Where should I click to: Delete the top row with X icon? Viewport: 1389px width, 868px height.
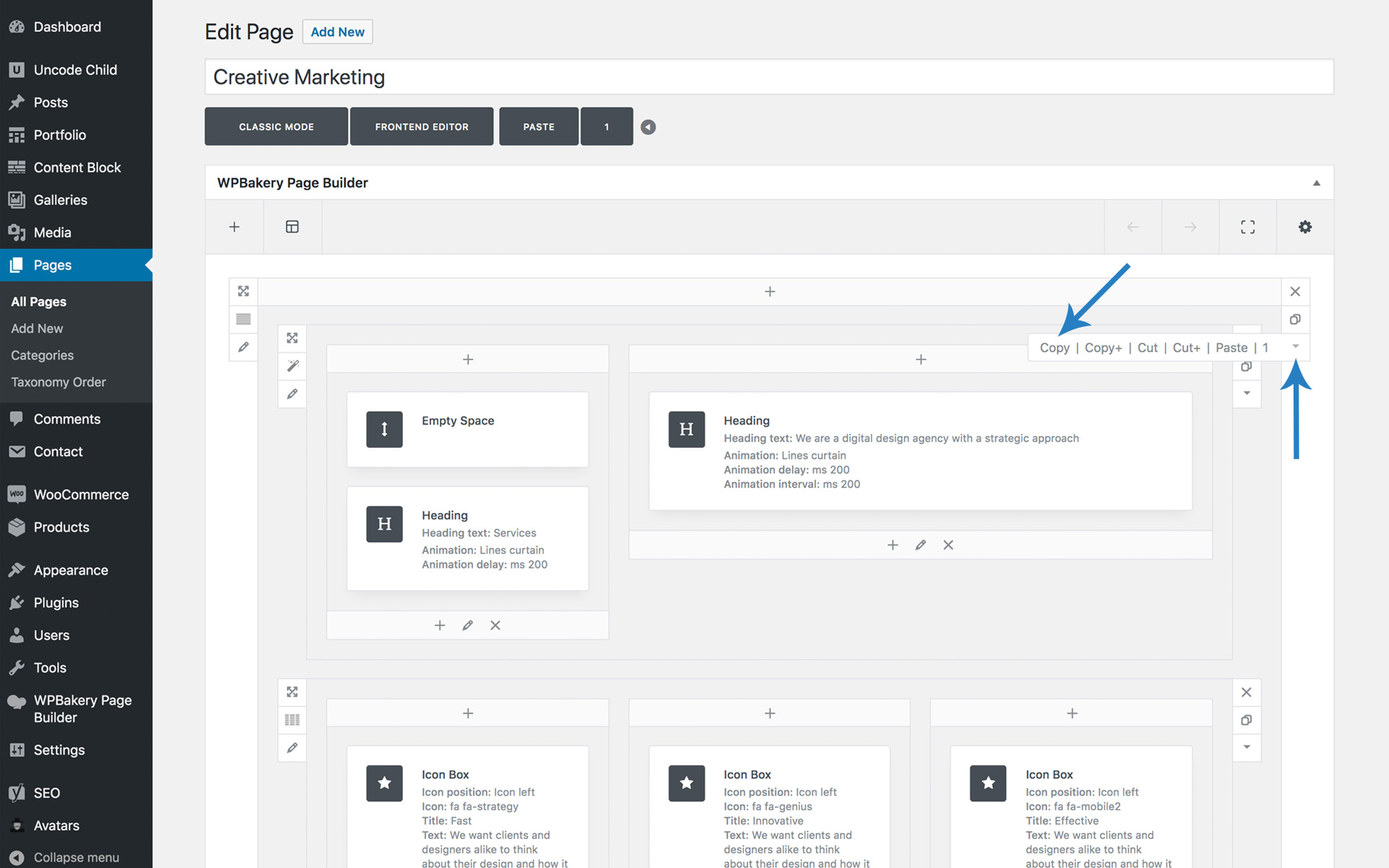pos(1295,292)
